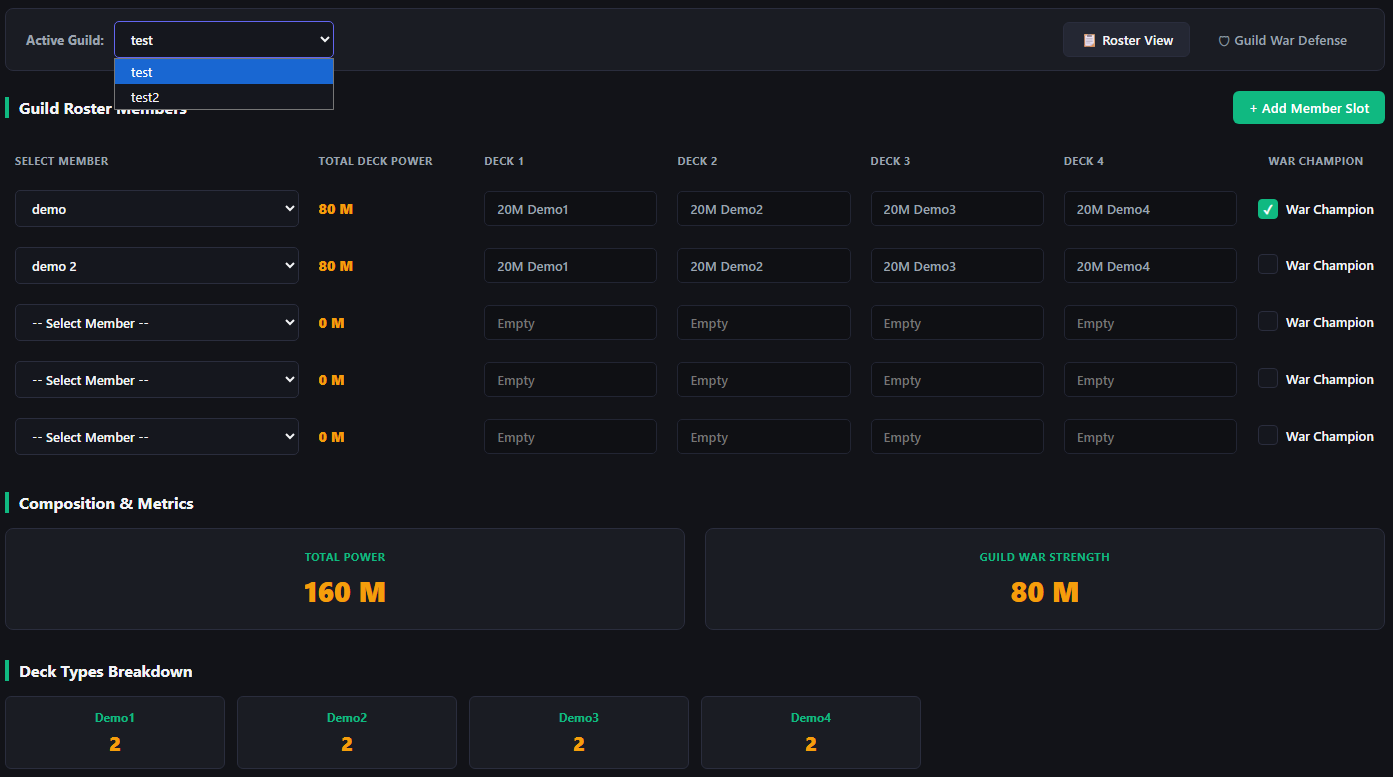Screen dimensions: 1393x777
Task: Select the Demo2 deck type card
Action: 347,733
